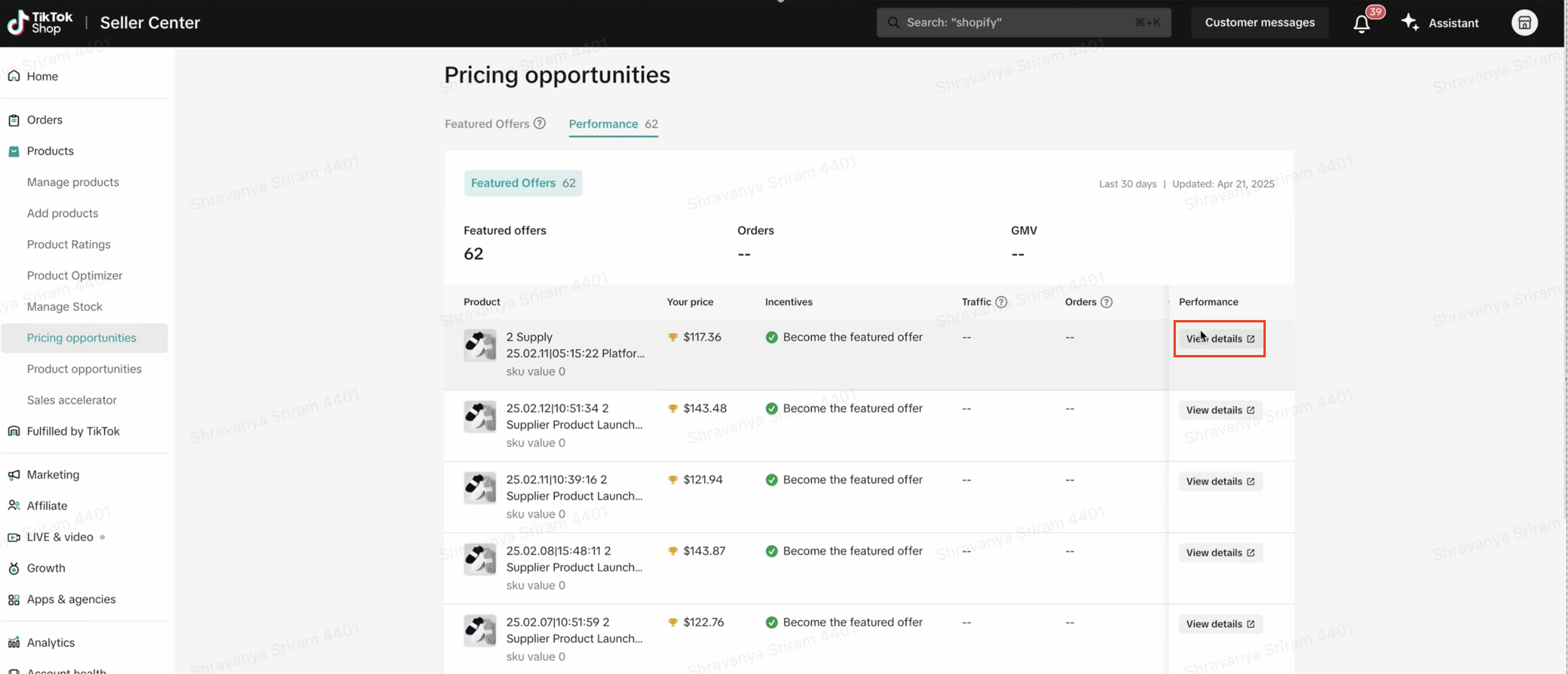Click the TikTok Shop logo
This screenshot has height=674, width=1568.
point(40,22)
